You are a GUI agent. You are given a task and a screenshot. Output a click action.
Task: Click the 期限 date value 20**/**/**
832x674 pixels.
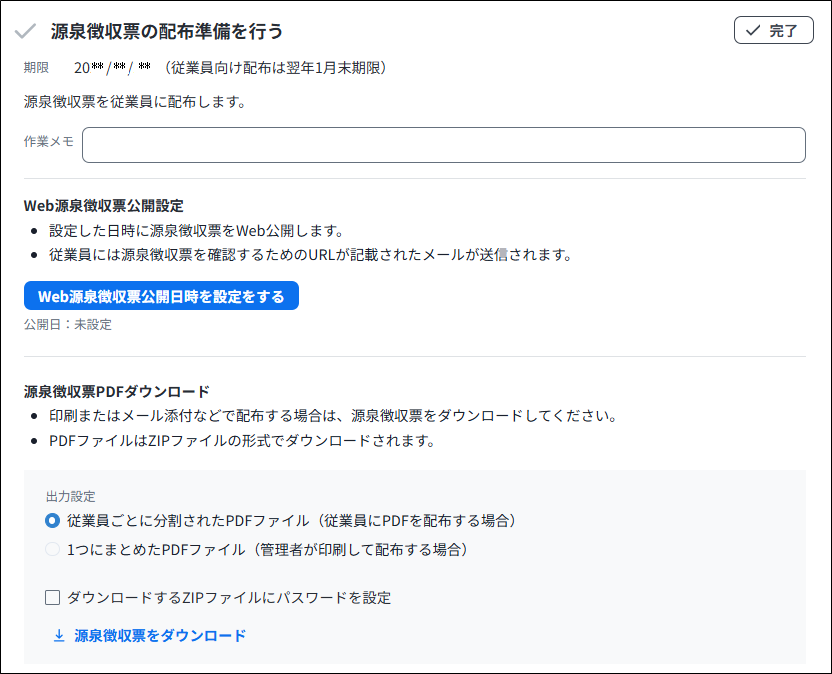112,69
